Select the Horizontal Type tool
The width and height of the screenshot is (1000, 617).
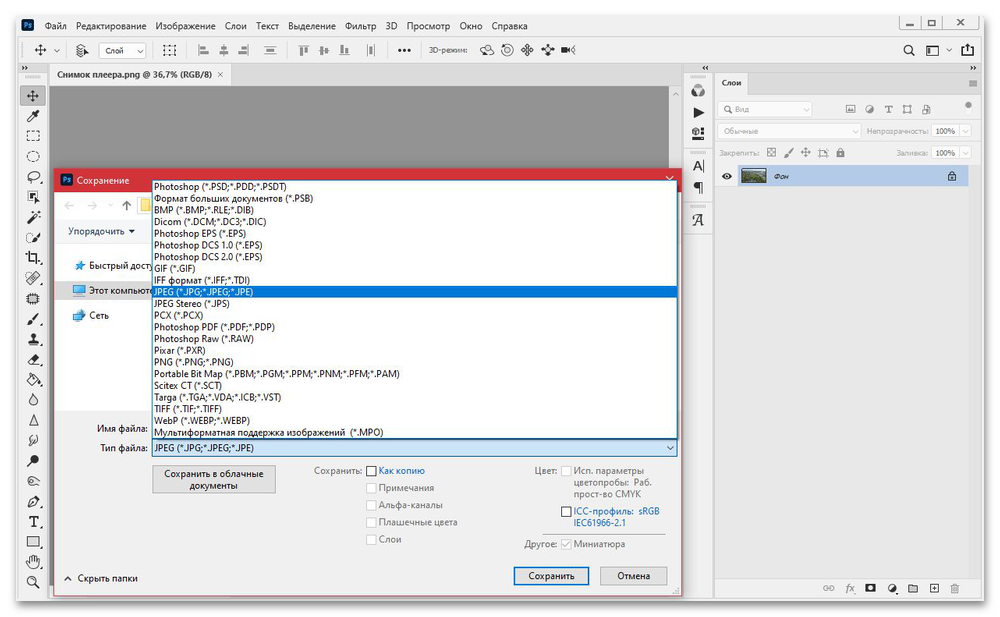pyautogui.click(x=33, y=522)
